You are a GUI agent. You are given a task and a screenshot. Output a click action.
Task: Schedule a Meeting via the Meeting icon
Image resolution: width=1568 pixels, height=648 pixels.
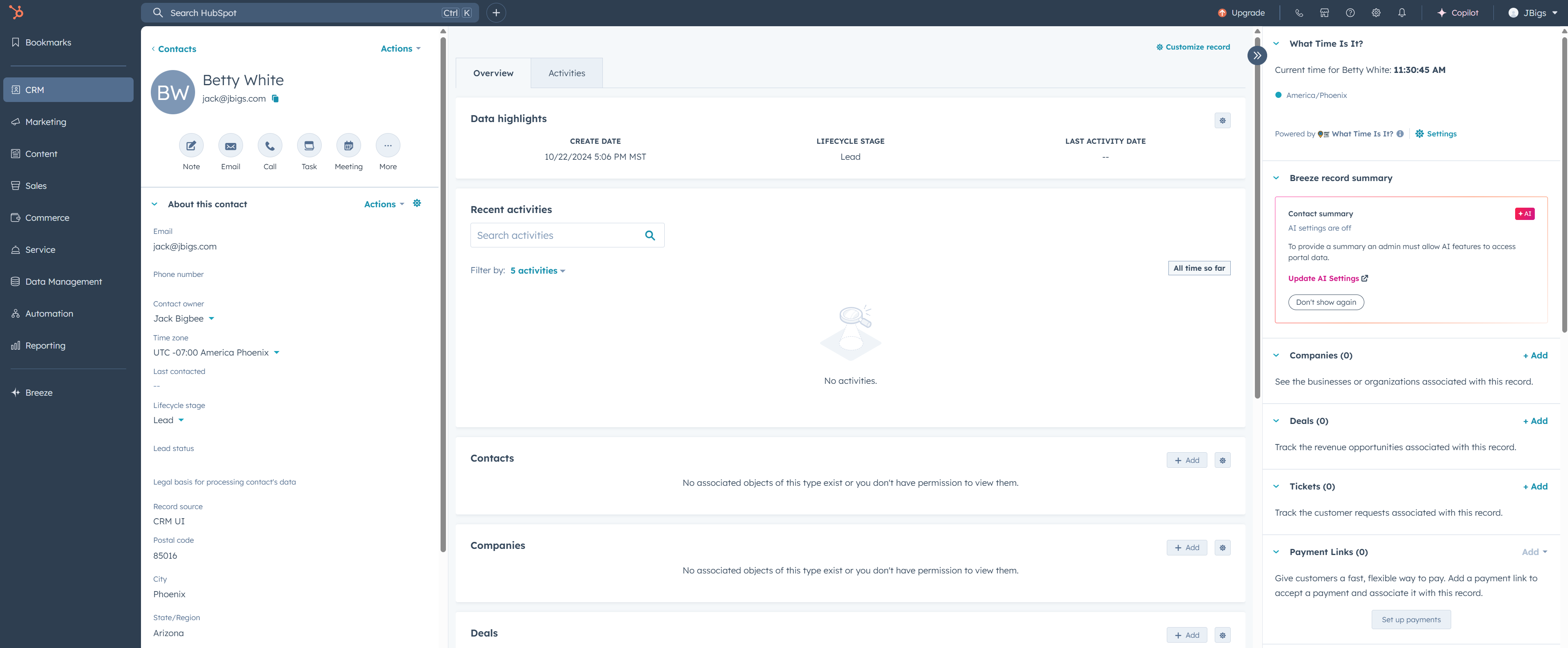(x=348, y=146)
